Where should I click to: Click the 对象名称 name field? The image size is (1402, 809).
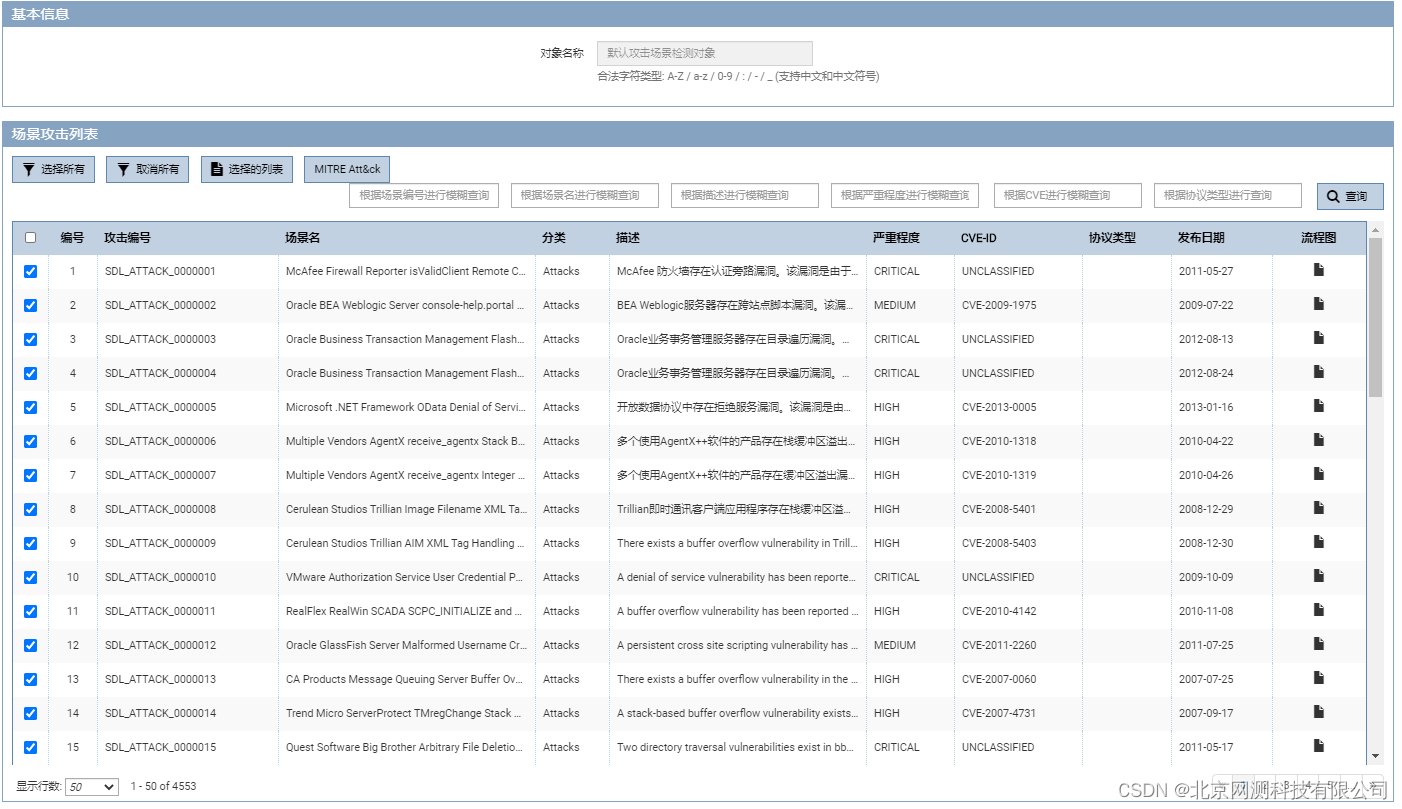[705, 53]
